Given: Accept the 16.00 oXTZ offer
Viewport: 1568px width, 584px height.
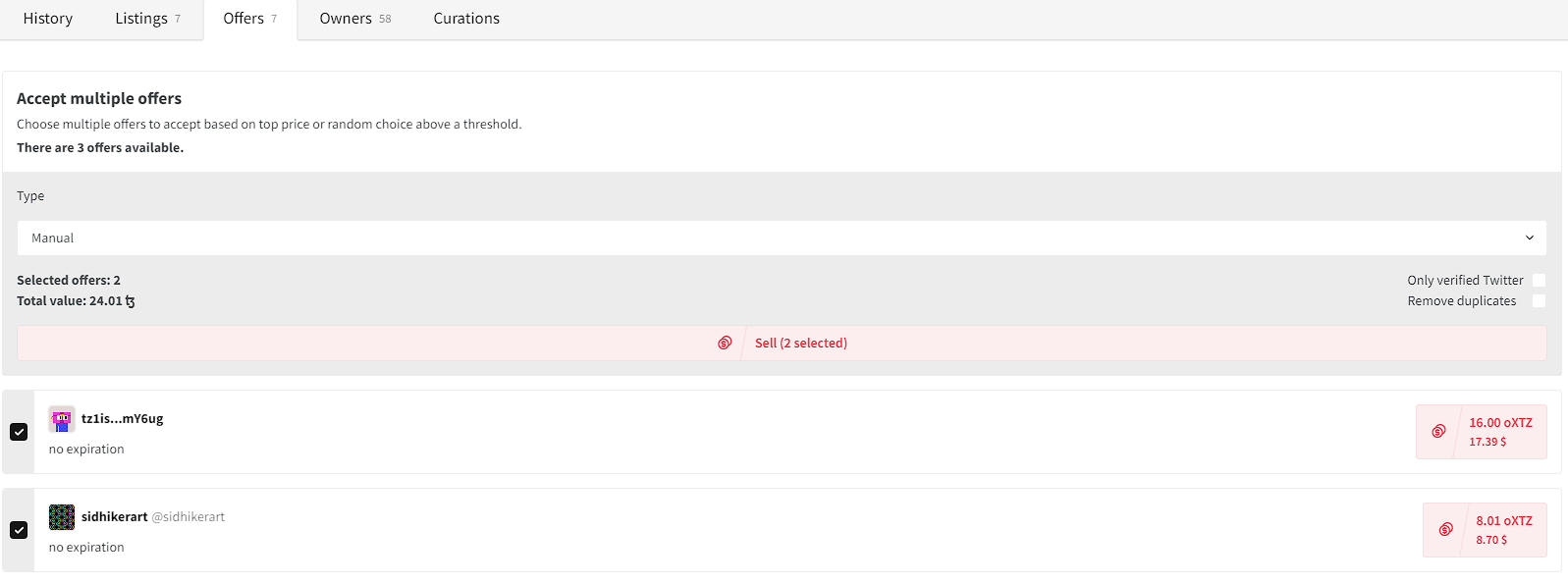Looking at the screenshot, I should coord(1499,432).
